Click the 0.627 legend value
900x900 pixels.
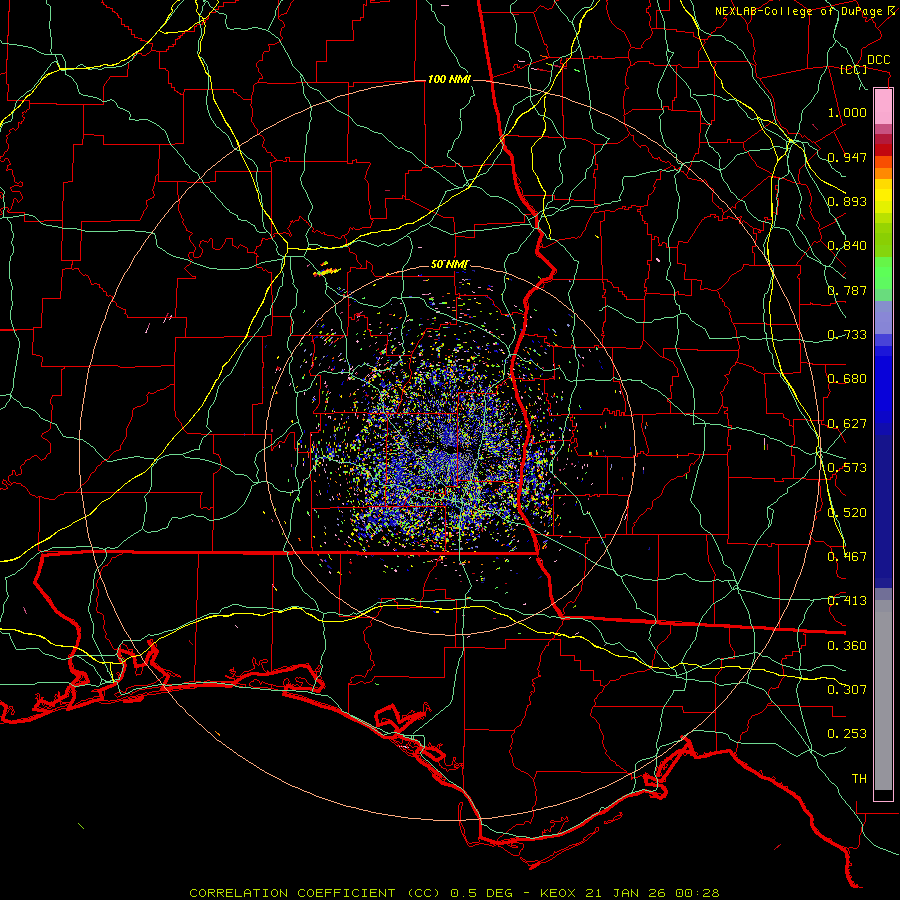pos(847,424)
